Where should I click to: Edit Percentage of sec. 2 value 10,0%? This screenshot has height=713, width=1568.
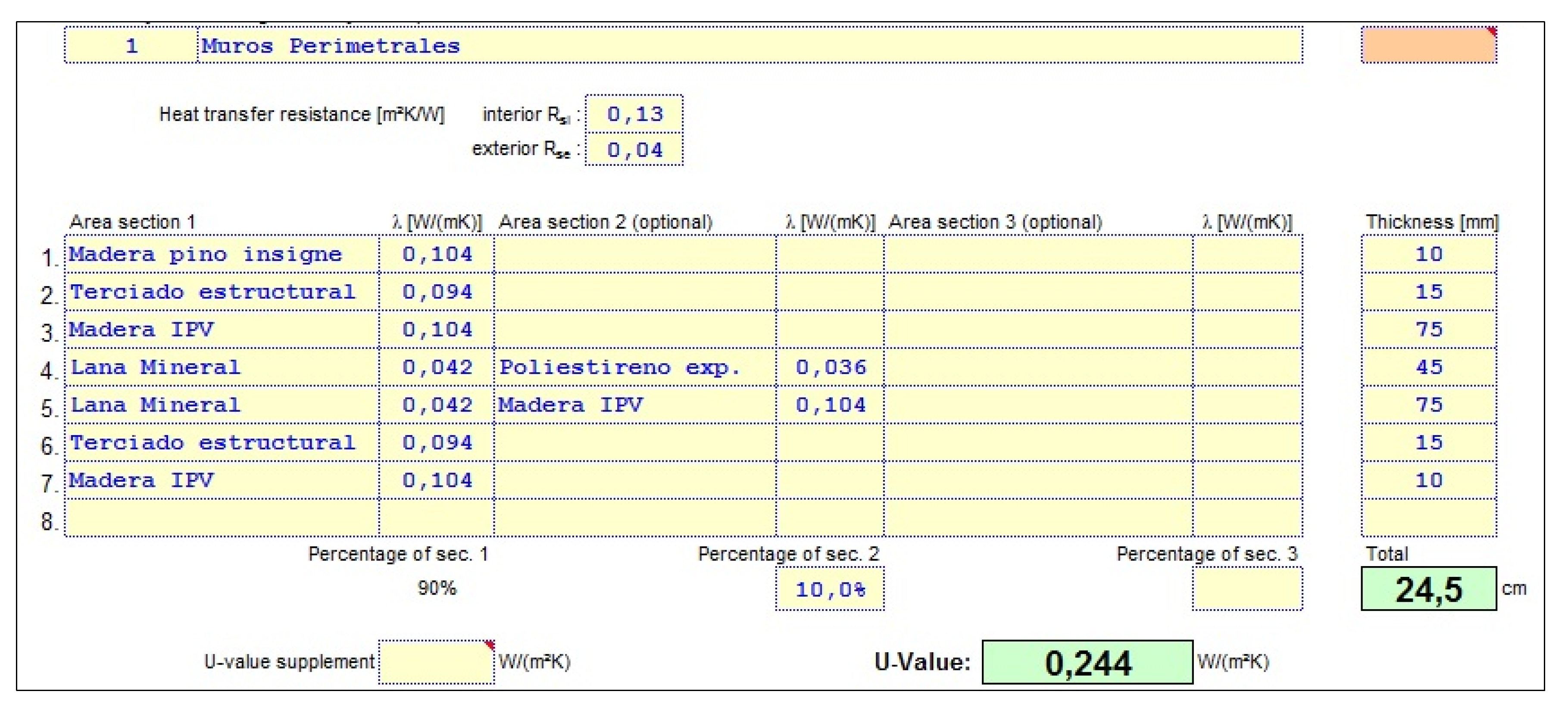(x=830, y=589)
